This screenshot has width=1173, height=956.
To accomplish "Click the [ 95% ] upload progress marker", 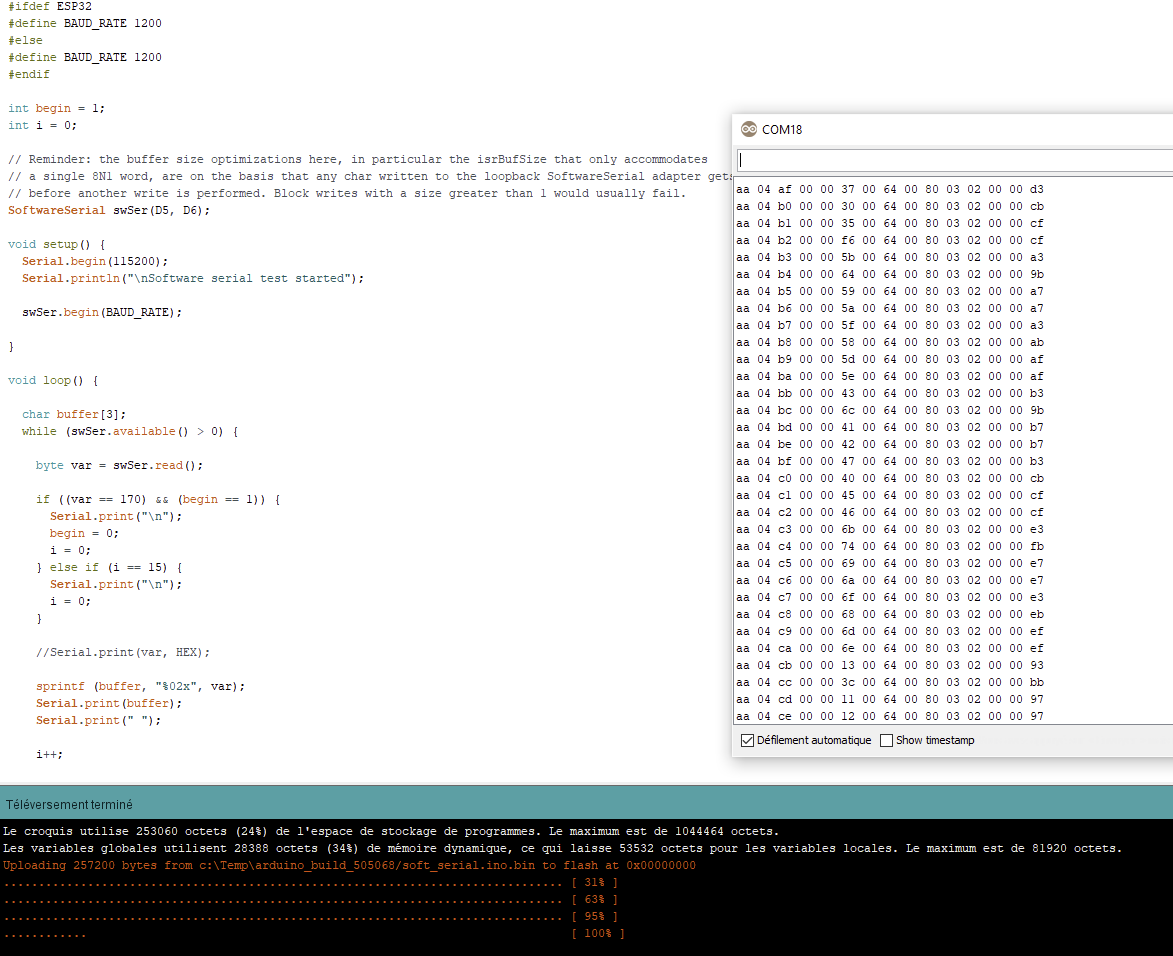I will [595, 916].
